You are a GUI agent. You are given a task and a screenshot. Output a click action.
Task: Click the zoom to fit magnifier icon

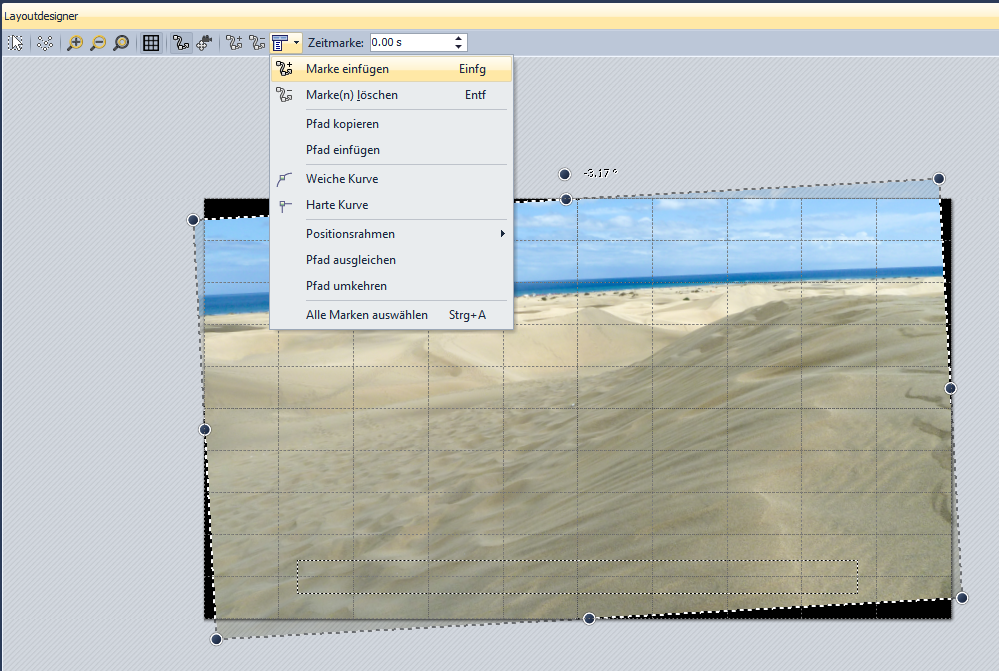(121, 43)
